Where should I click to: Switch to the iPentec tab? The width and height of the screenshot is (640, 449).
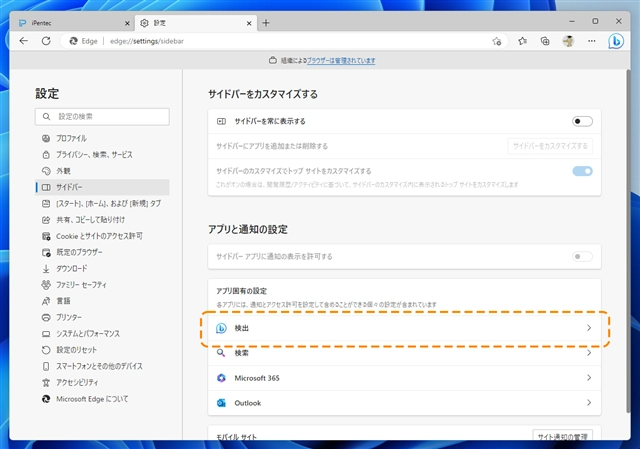click(x=73, y=23)
